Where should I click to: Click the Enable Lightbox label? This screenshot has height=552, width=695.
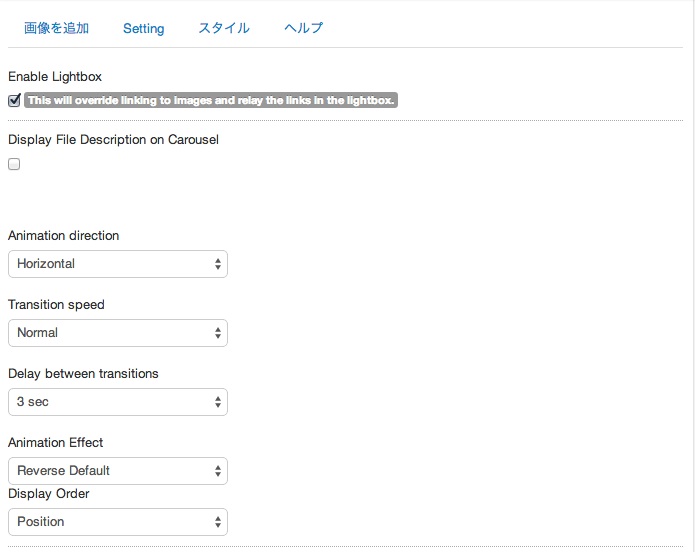click(55, 76)
